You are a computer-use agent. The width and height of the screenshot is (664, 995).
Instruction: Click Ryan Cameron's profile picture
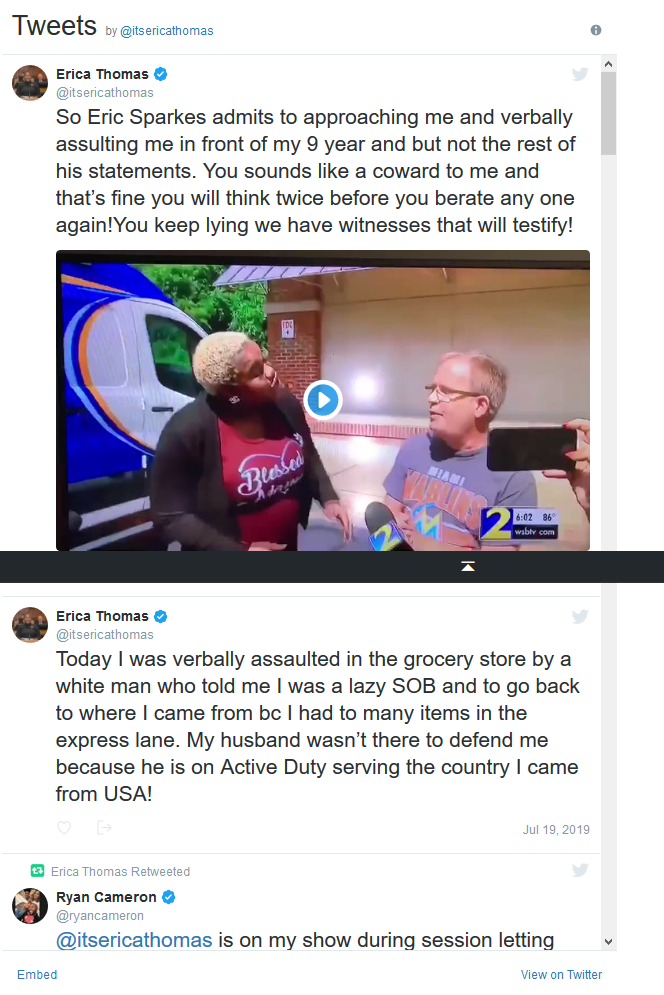point(30,906)
